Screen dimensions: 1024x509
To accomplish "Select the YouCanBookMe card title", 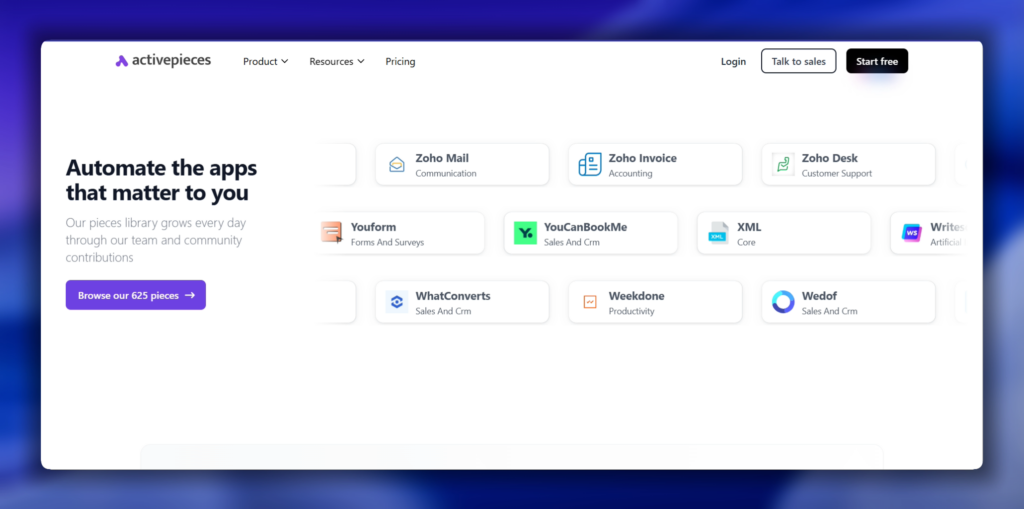I will pyautogui.click(x=585, y=227).
